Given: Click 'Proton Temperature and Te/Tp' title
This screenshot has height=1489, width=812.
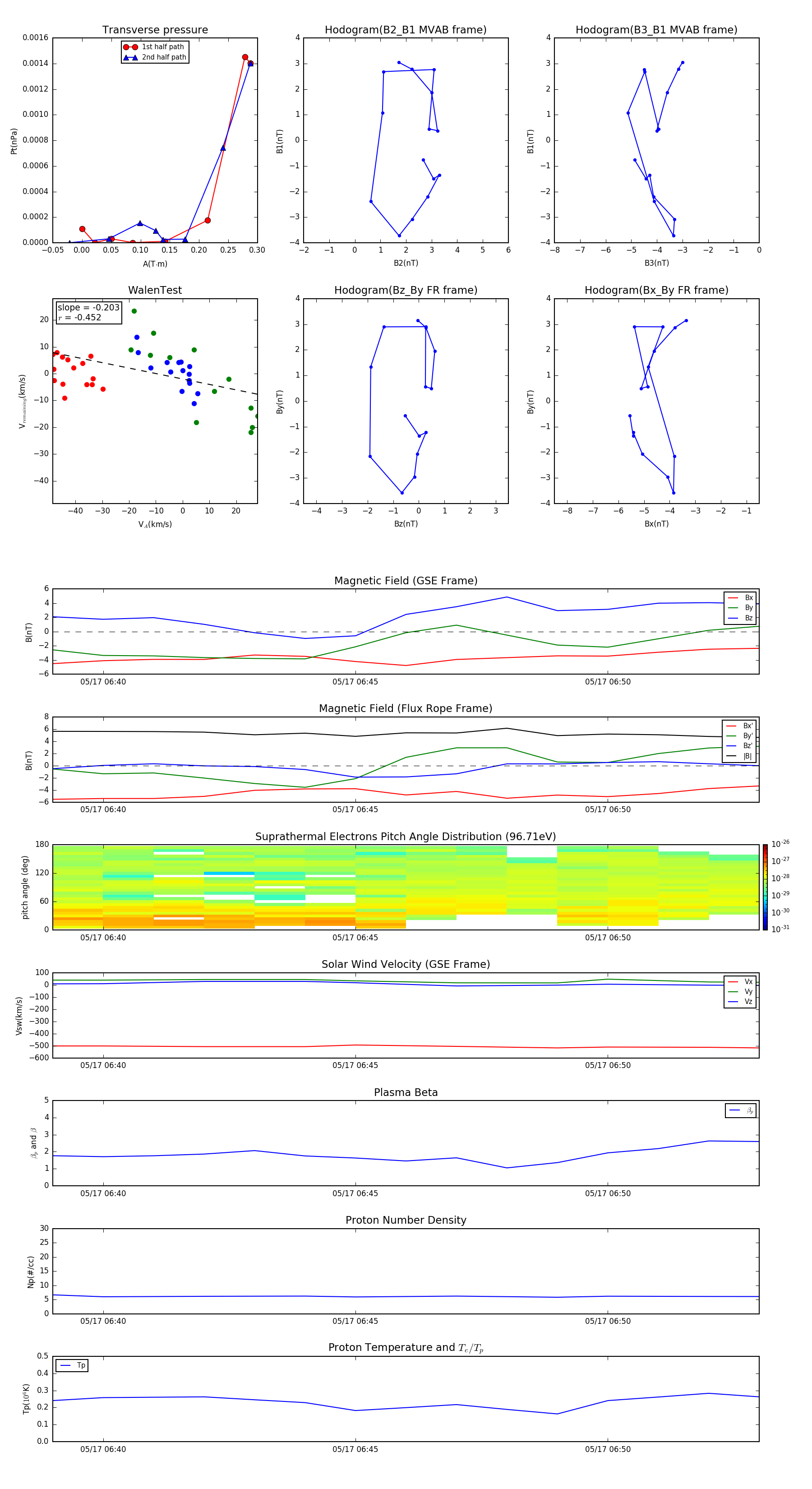Looking at the screenshot, I should 406,1347.
